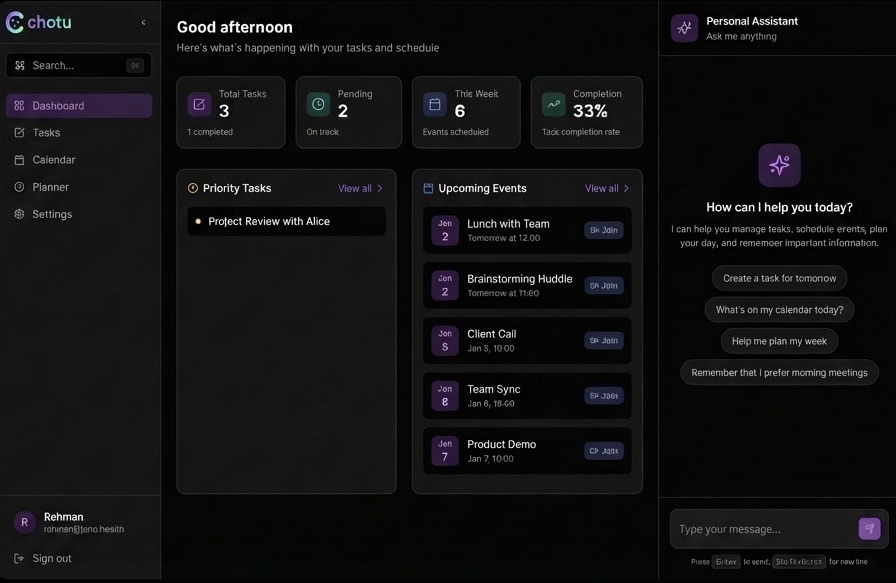Screen dimensions: 896x583
Task: Open the Planner clock icon
Action: pyautogui.click(x=19, y=186)
